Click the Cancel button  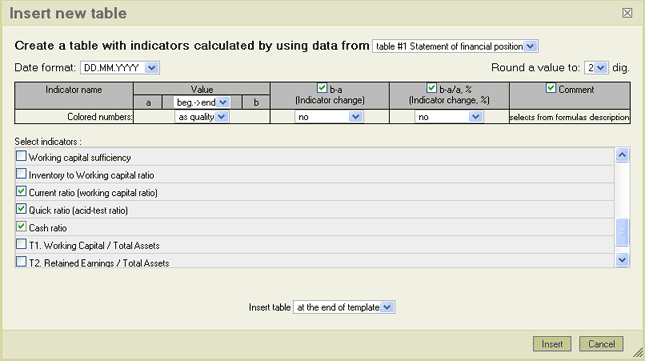601,344
